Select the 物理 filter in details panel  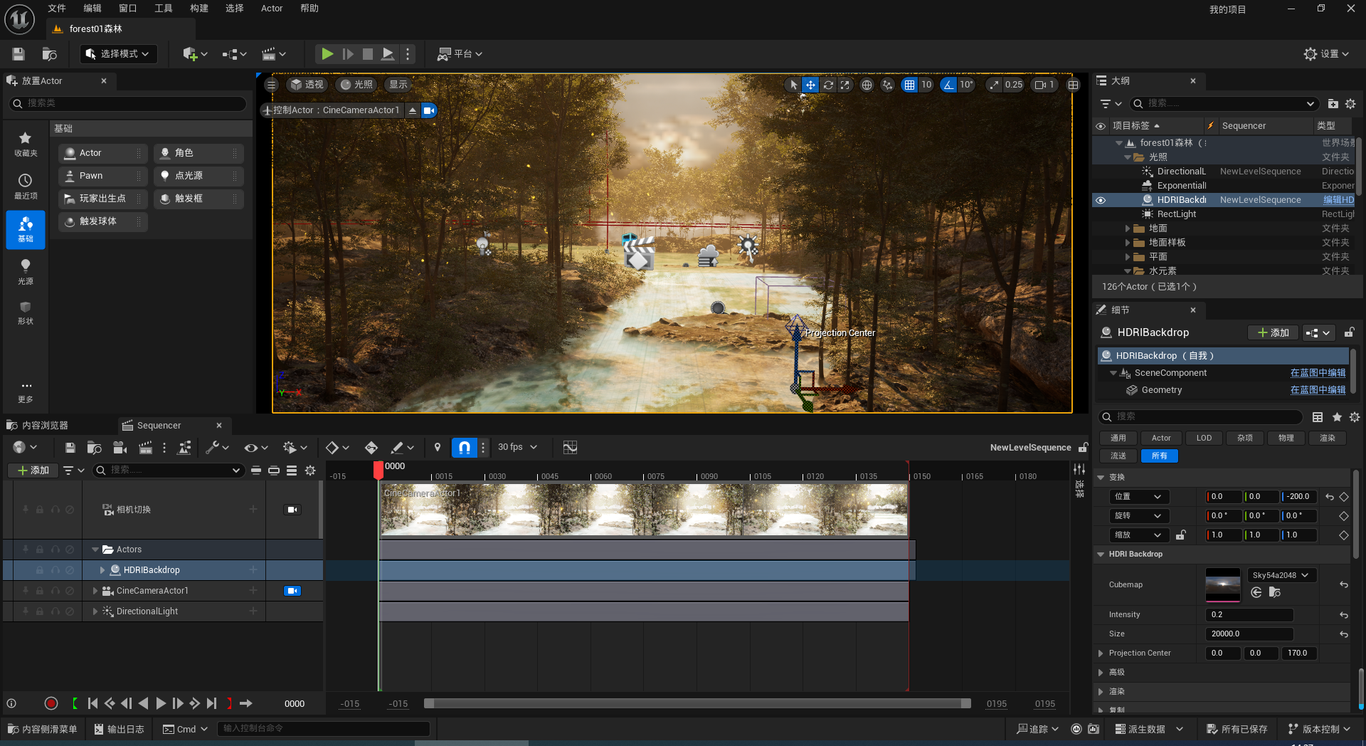(1286, 438)
